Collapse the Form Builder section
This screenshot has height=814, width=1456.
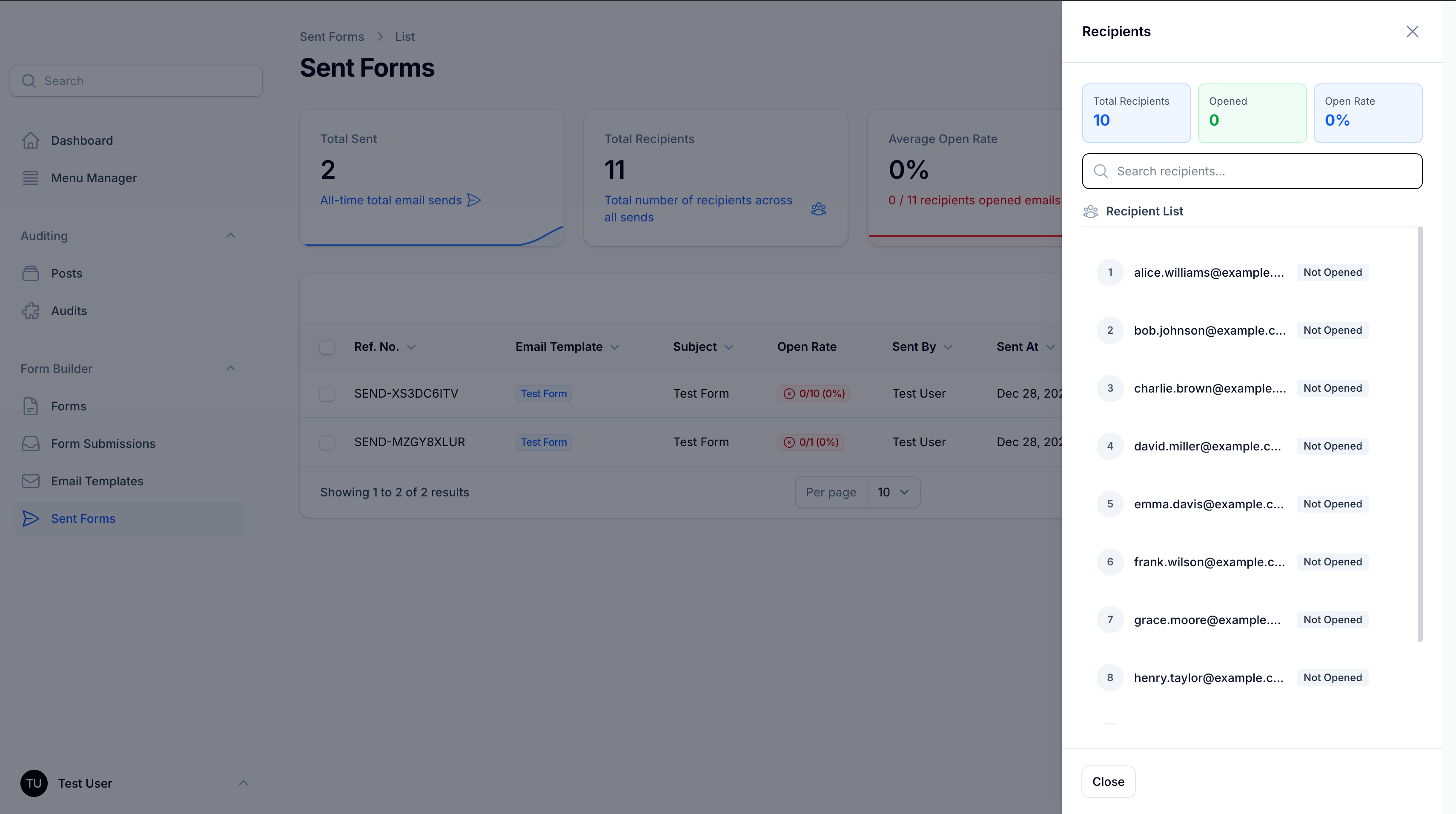[231, 368]
